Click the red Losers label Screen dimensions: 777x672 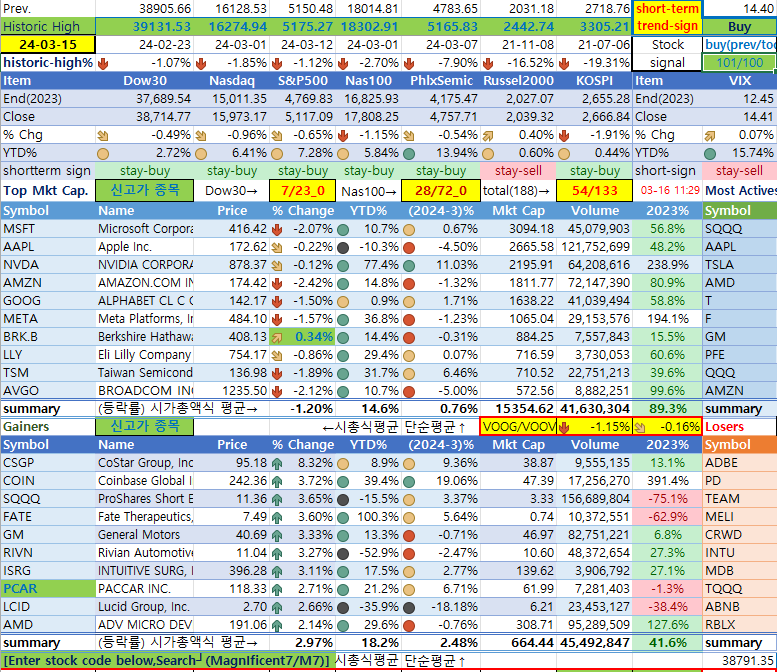click(724, 427)
